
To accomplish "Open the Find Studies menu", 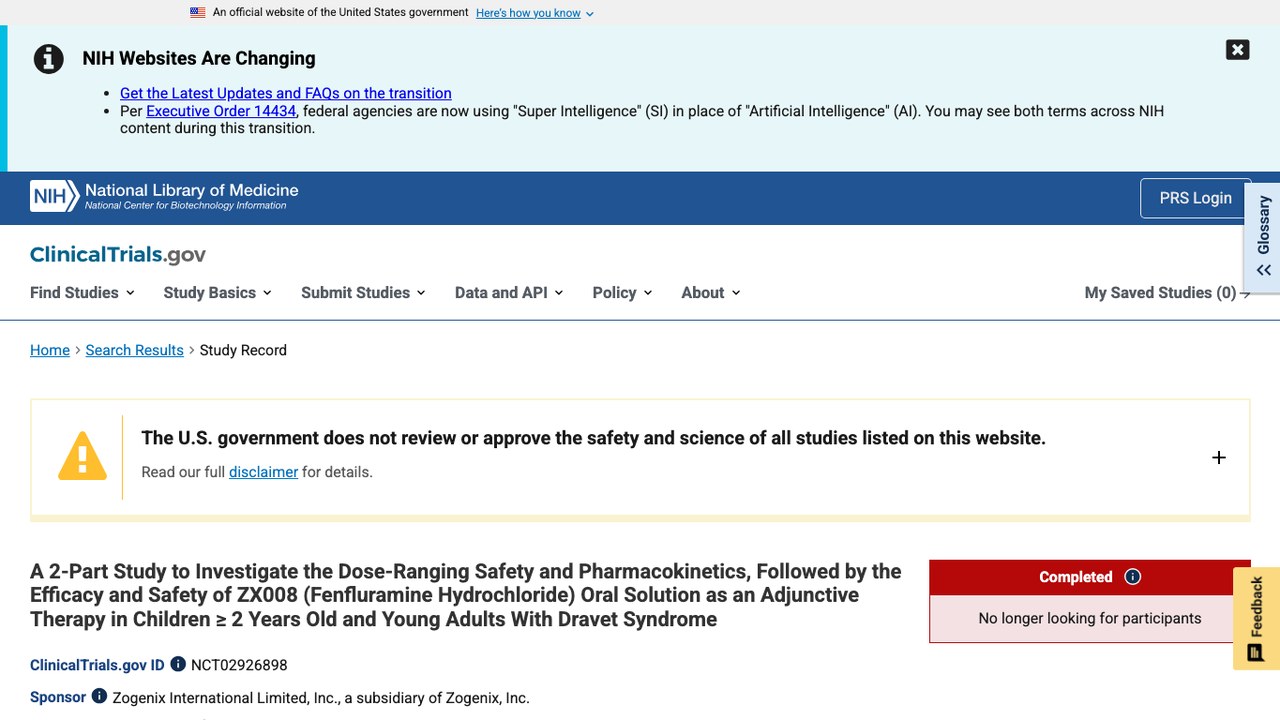I will 83,293.
